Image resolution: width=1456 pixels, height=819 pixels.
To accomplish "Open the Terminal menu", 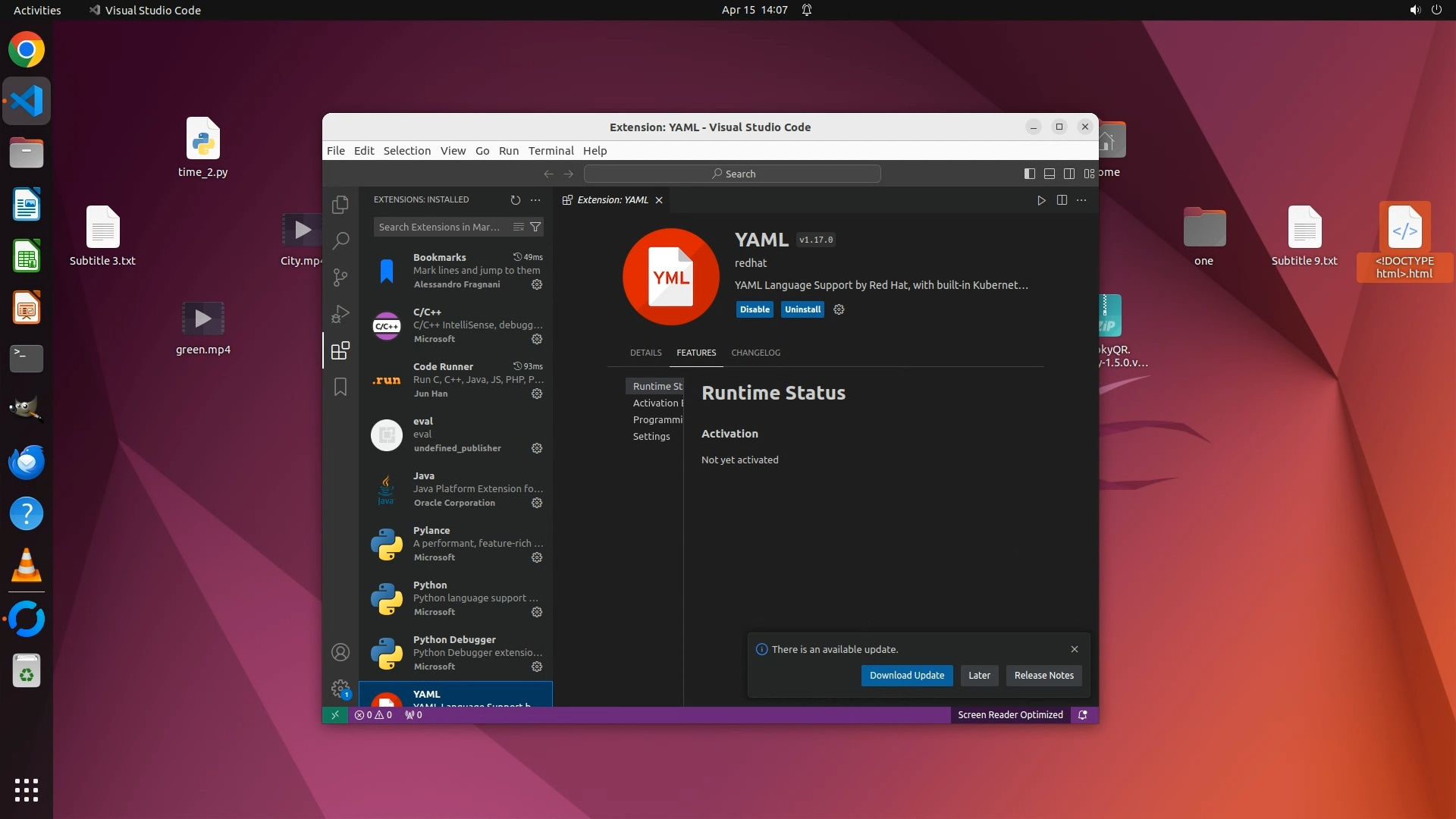I will coord(551,151).
